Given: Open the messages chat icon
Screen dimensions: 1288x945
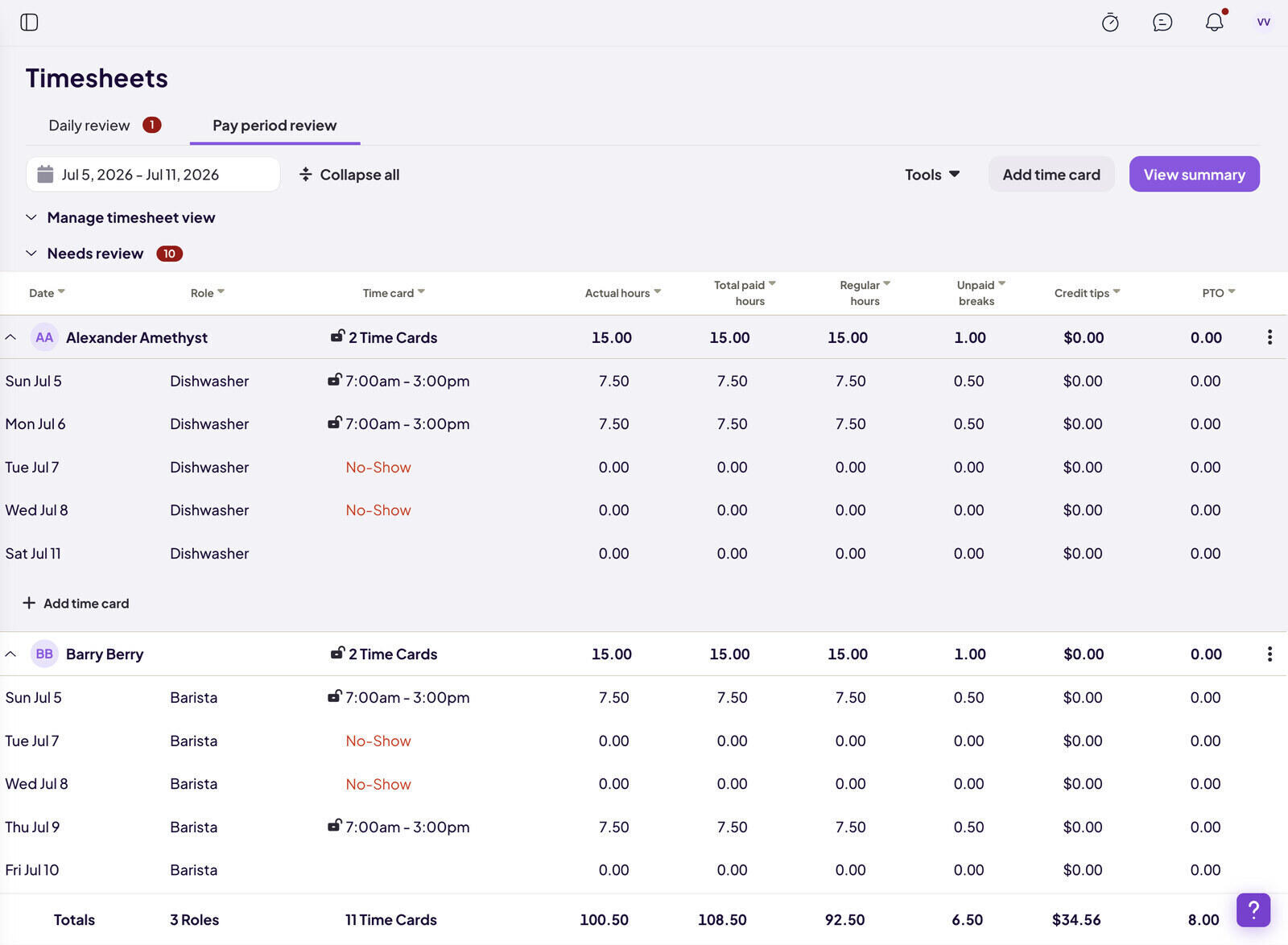Looking at the screenshot, I should [x=1162, y=23].
